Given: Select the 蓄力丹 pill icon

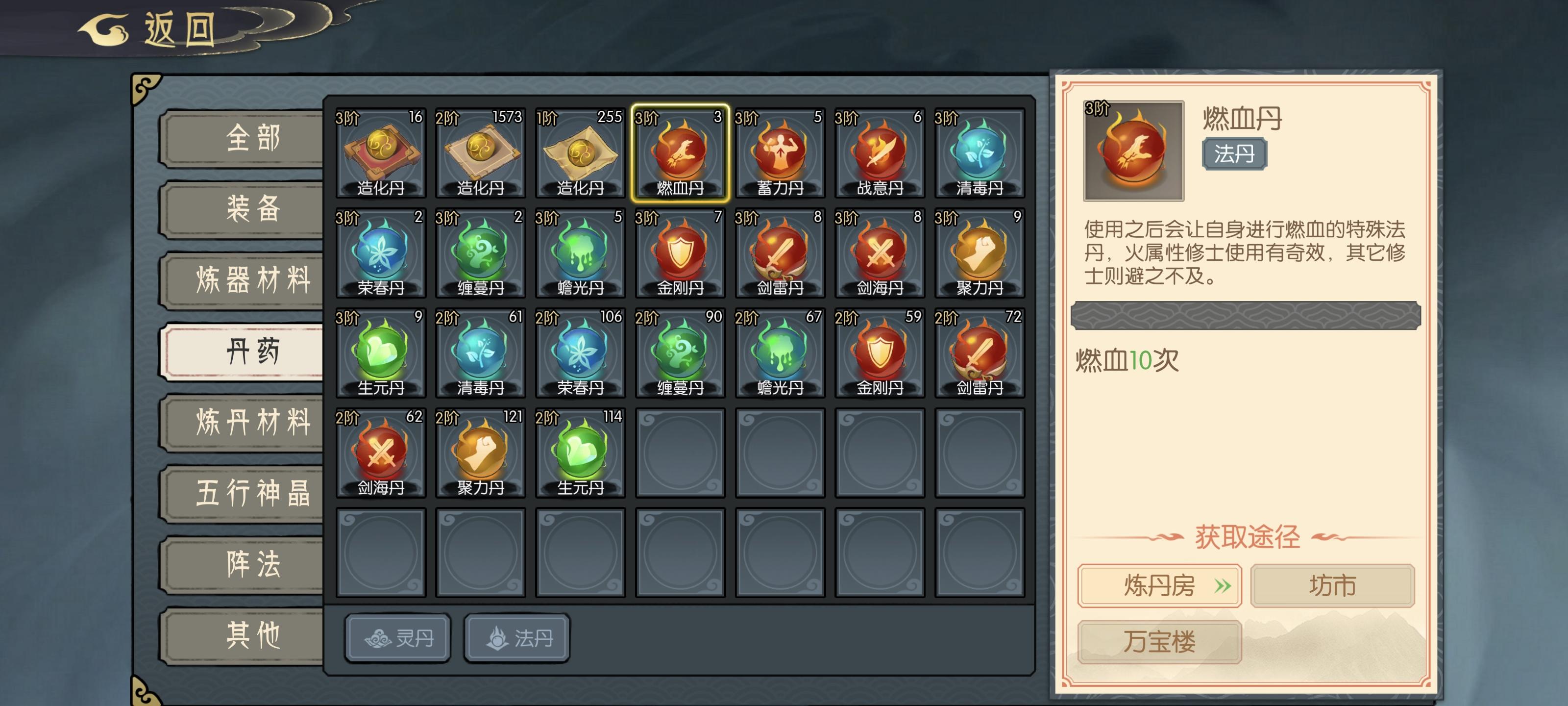Looking at the screenshot, I should click(x=780, y=153).
